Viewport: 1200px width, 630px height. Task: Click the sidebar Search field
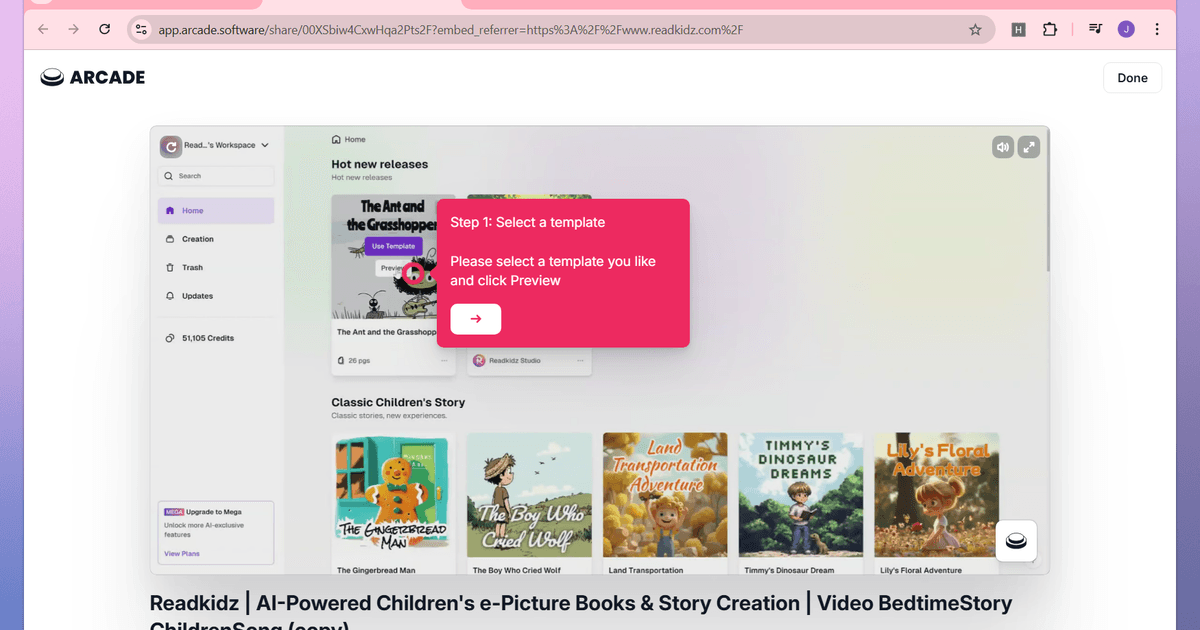tap(216, 176)
